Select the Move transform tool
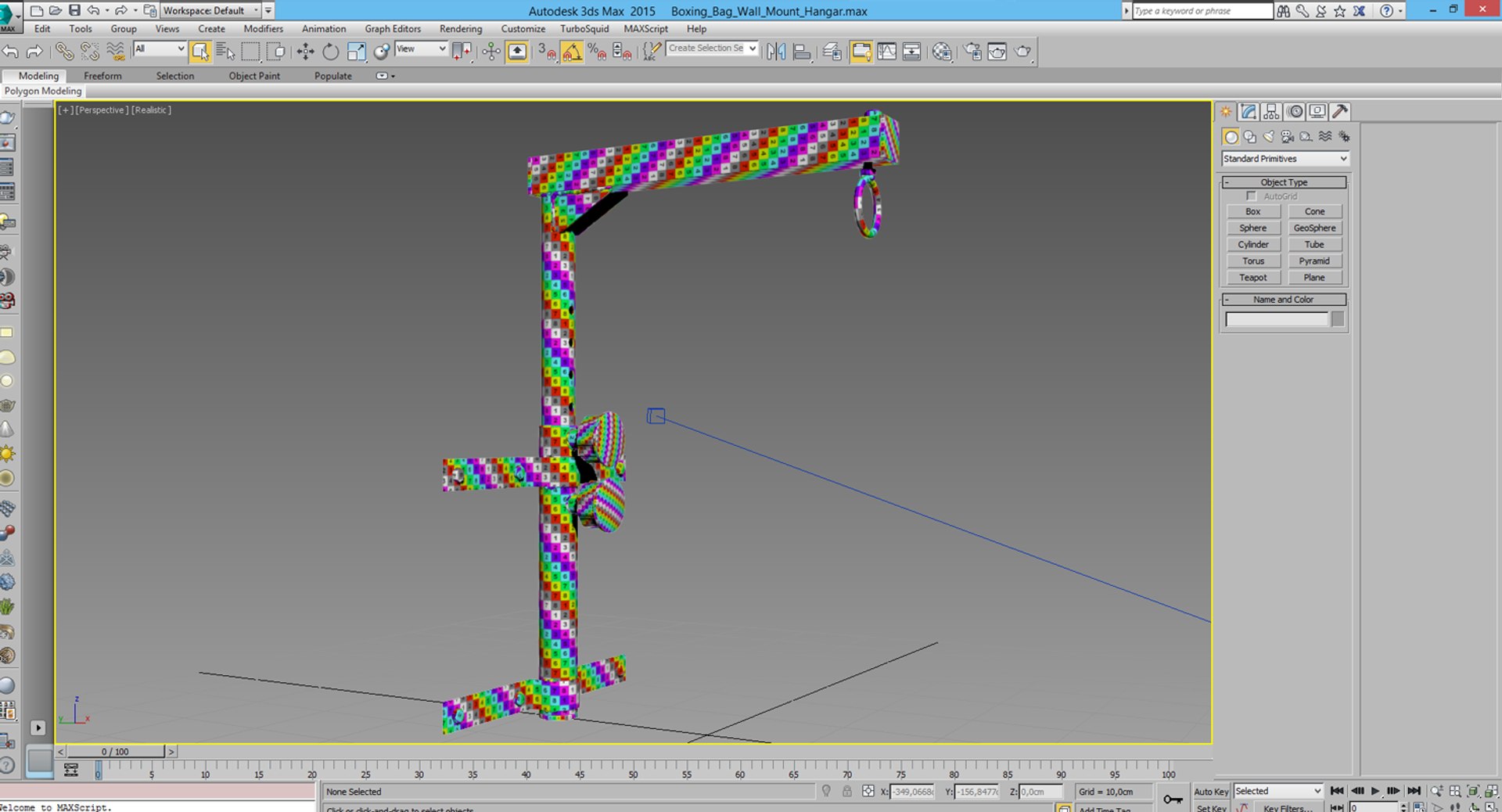Screen dimensions: 1502x812 (x=305, y=52)
